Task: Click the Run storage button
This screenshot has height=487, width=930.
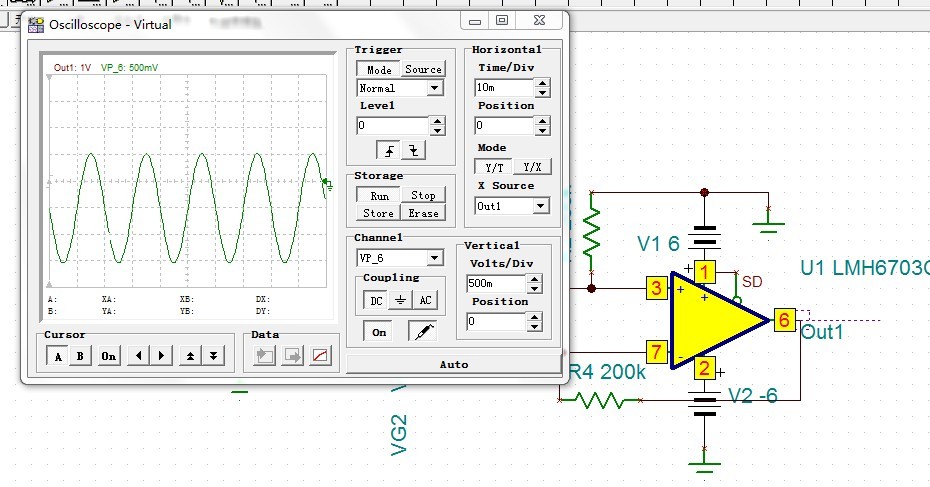Action: coord(378,195)
